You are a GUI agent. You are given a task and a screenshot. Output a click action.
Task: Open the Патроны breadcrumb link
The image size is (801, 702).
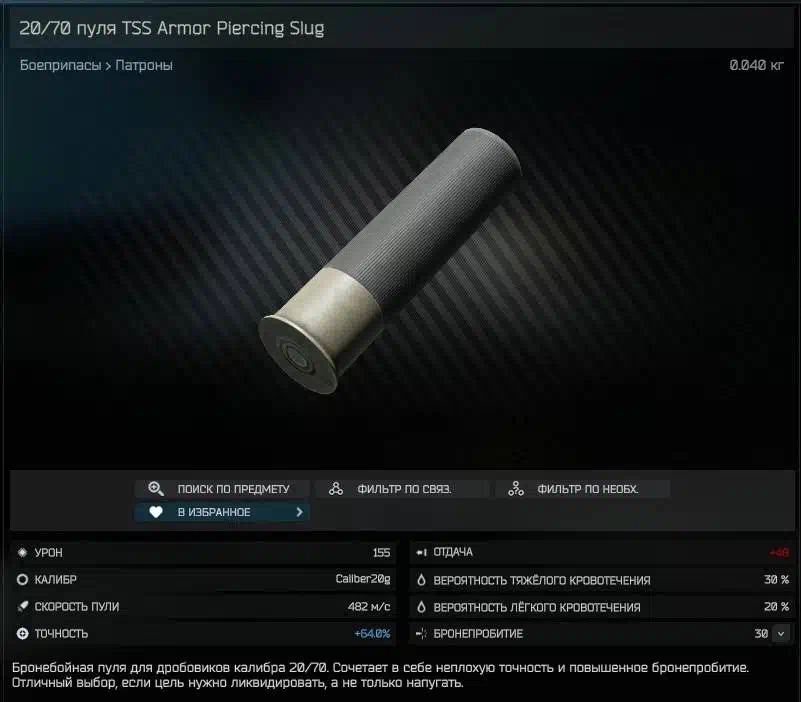(144, 65)
